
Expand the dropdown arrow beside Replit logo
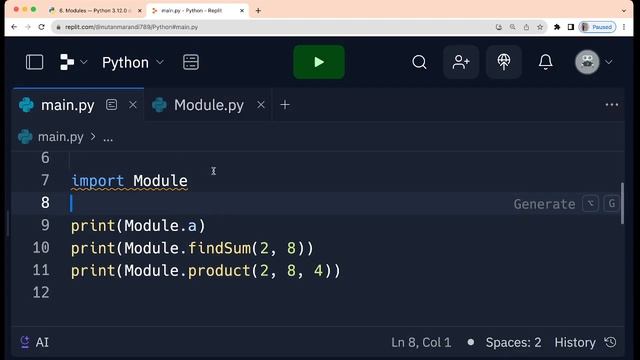coord(84,62)
